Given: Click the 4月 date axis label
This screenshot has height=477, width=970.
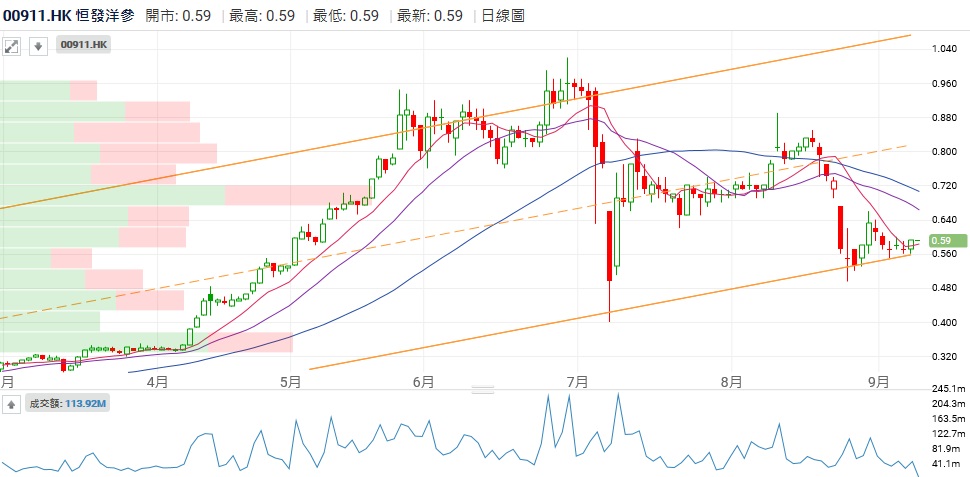Looking at the screenshot, I should [156, 381].
